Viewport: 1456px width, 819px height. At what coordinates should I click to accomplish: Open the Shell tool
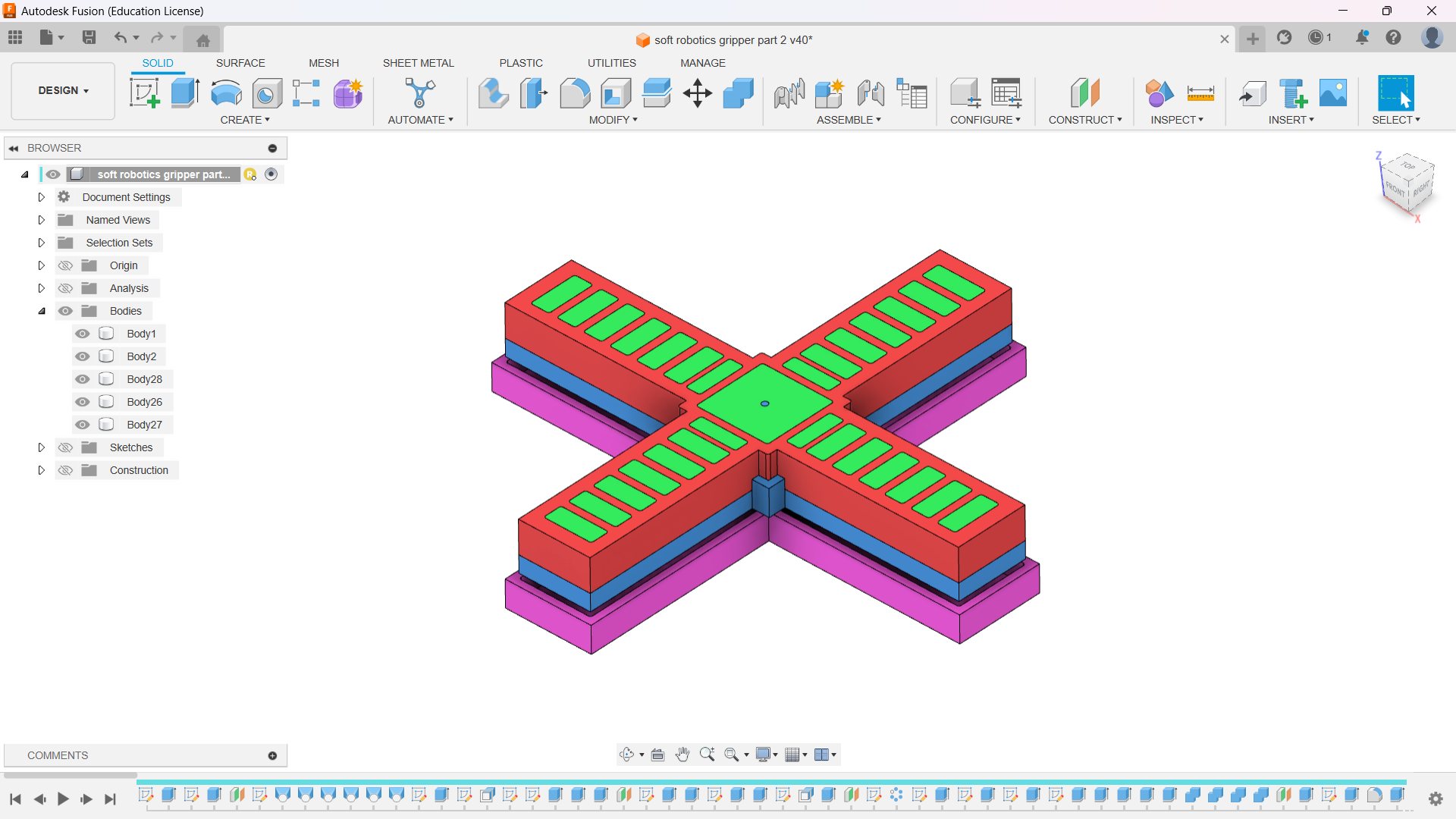click(x=616, y=93)
